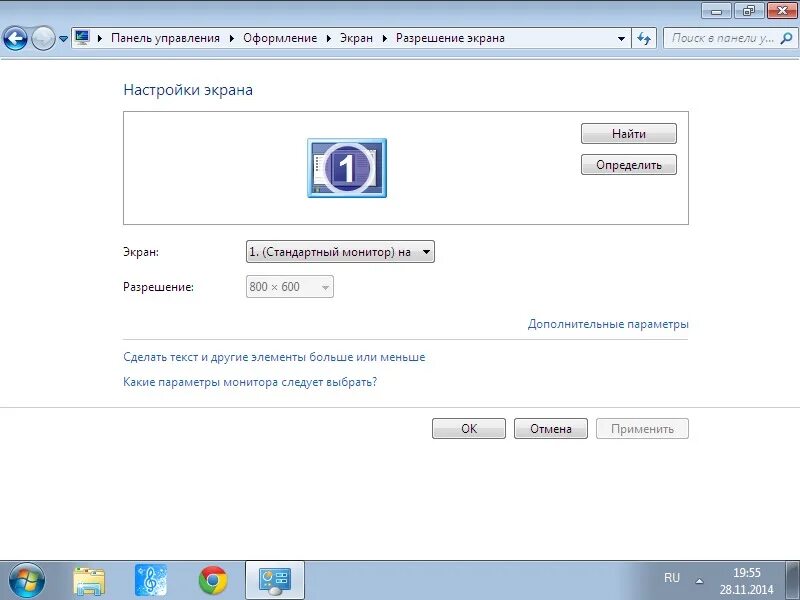Viewport: 800px width, 600px height.
Task: Expand arrow before 'Разрешение экрана' breadcrumb
Action: click(385, 38)
